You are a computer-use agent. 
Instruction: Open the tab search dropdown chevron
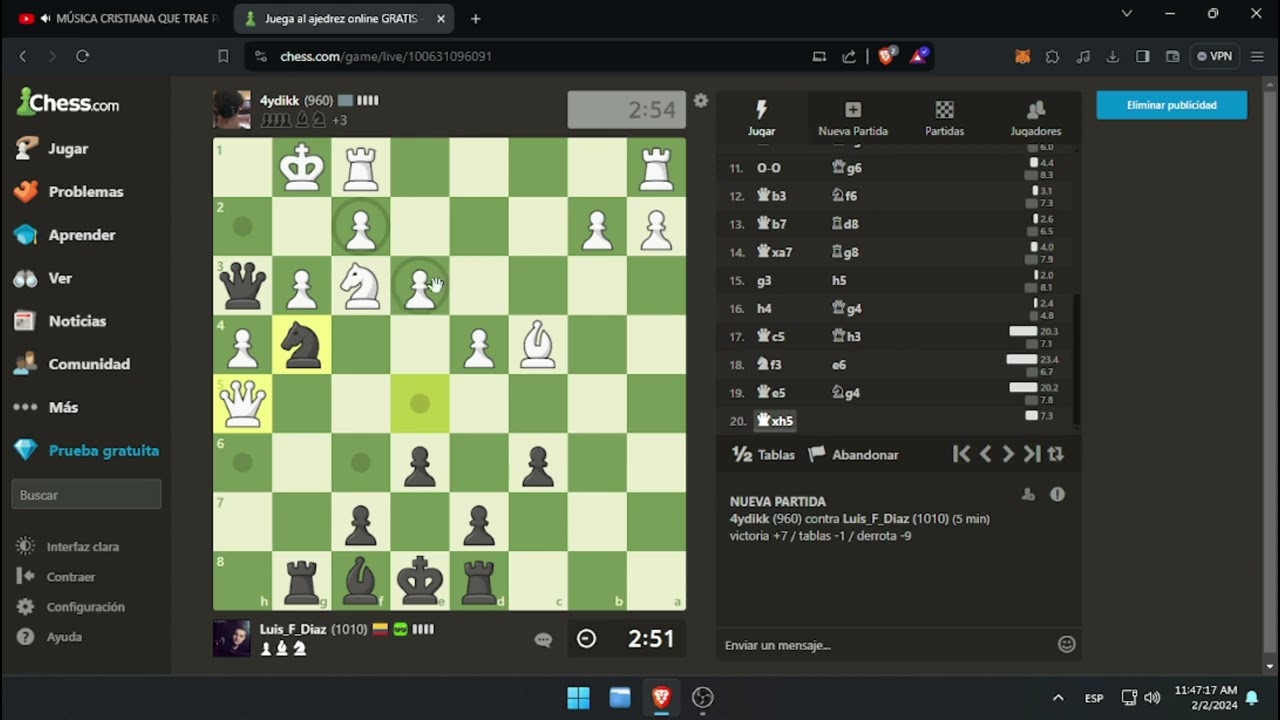tap(1127, 14)
